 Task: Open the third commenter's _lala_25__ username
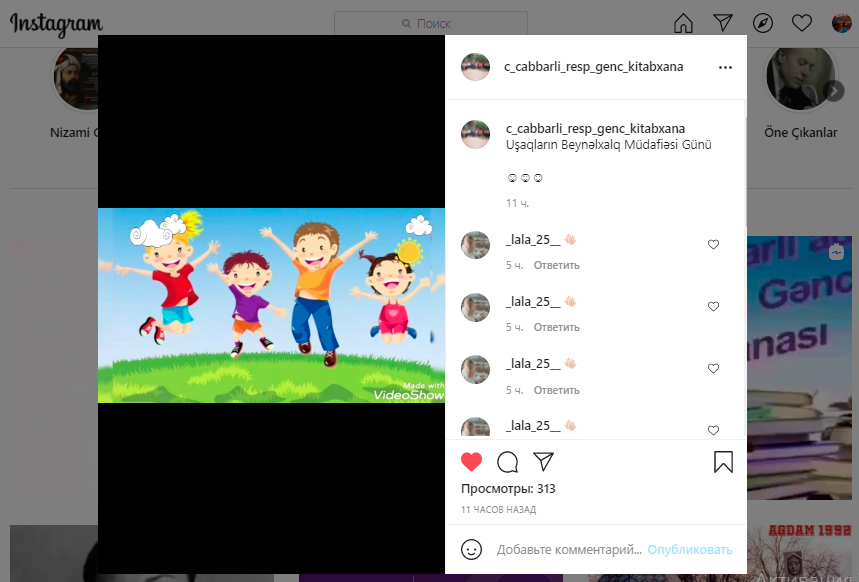533,364
